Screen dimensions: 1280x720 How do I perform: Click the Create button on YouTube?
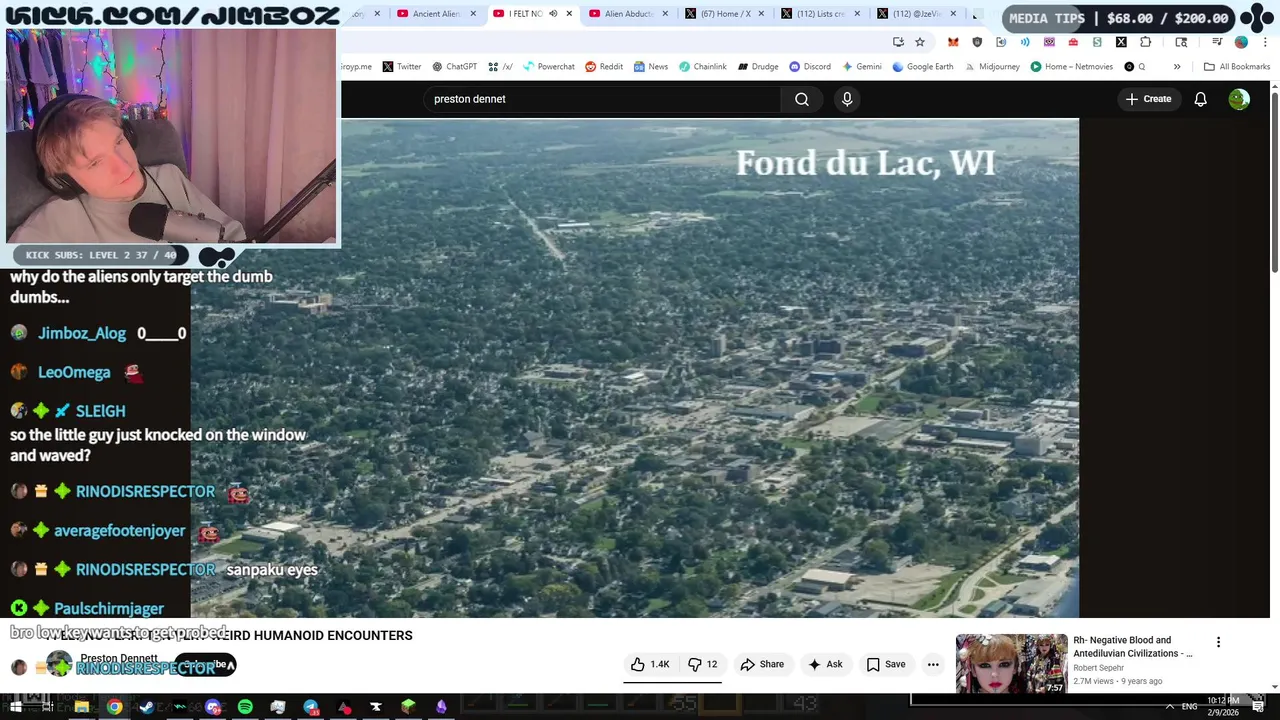[x=1148, y=99]
